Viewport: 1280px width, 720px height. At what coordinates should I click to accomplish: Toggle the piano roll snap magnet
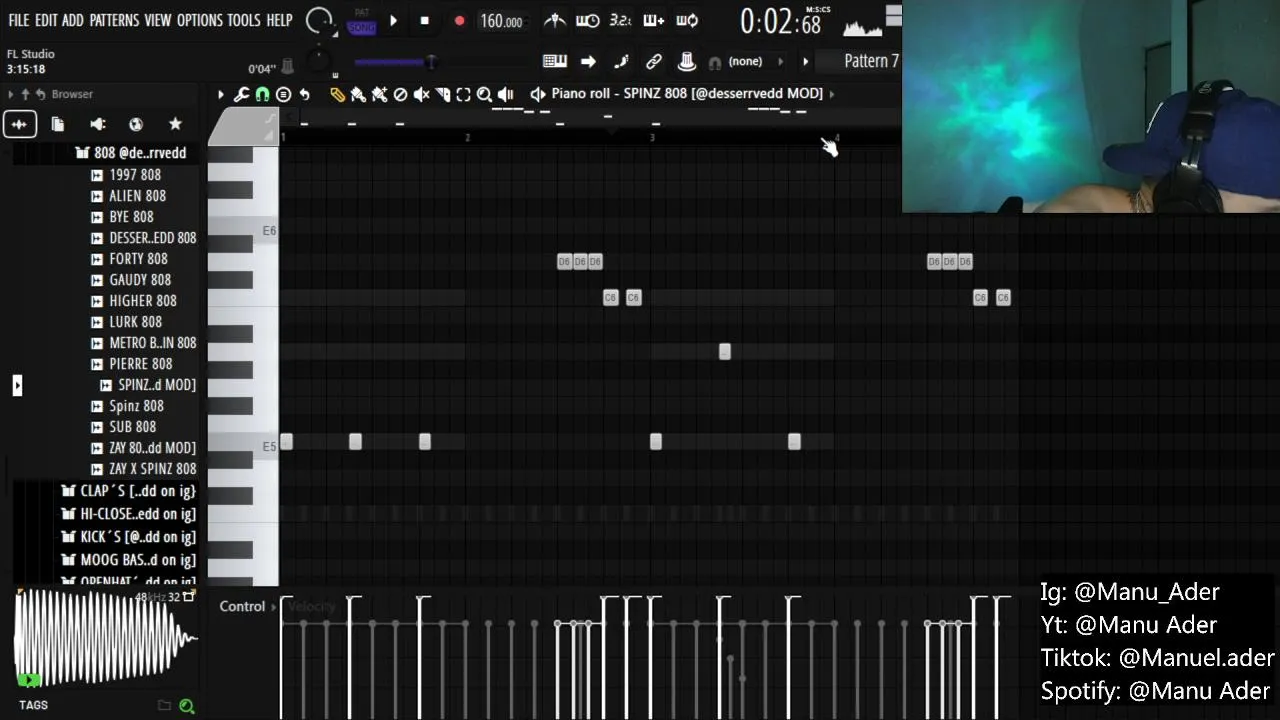[262, 94]
